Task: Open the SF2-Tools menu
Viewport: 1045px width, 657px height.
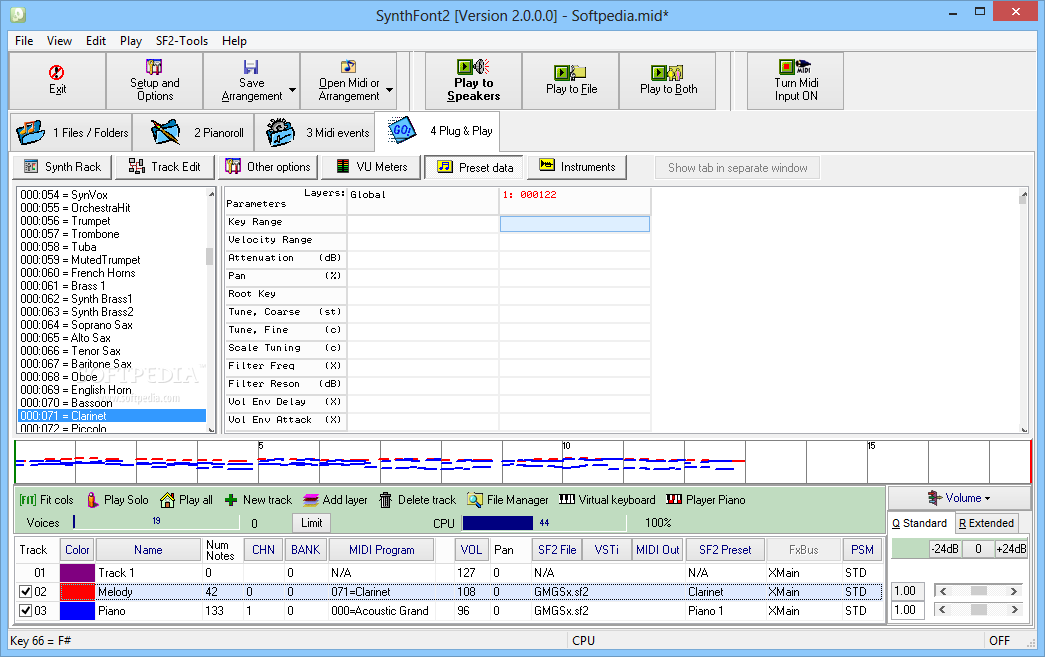Action: point(181,41)
